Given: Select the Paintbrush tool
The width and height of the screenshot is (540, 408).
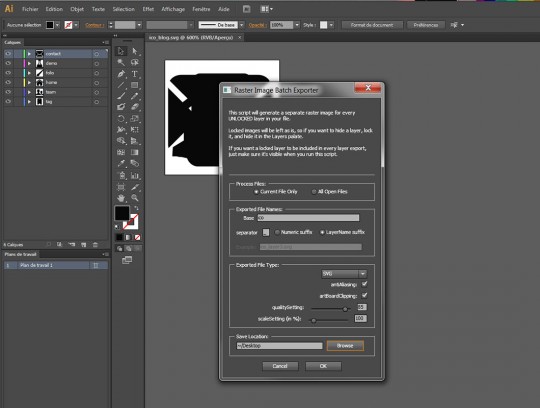Looking at the screenshot, I should 121,96.
